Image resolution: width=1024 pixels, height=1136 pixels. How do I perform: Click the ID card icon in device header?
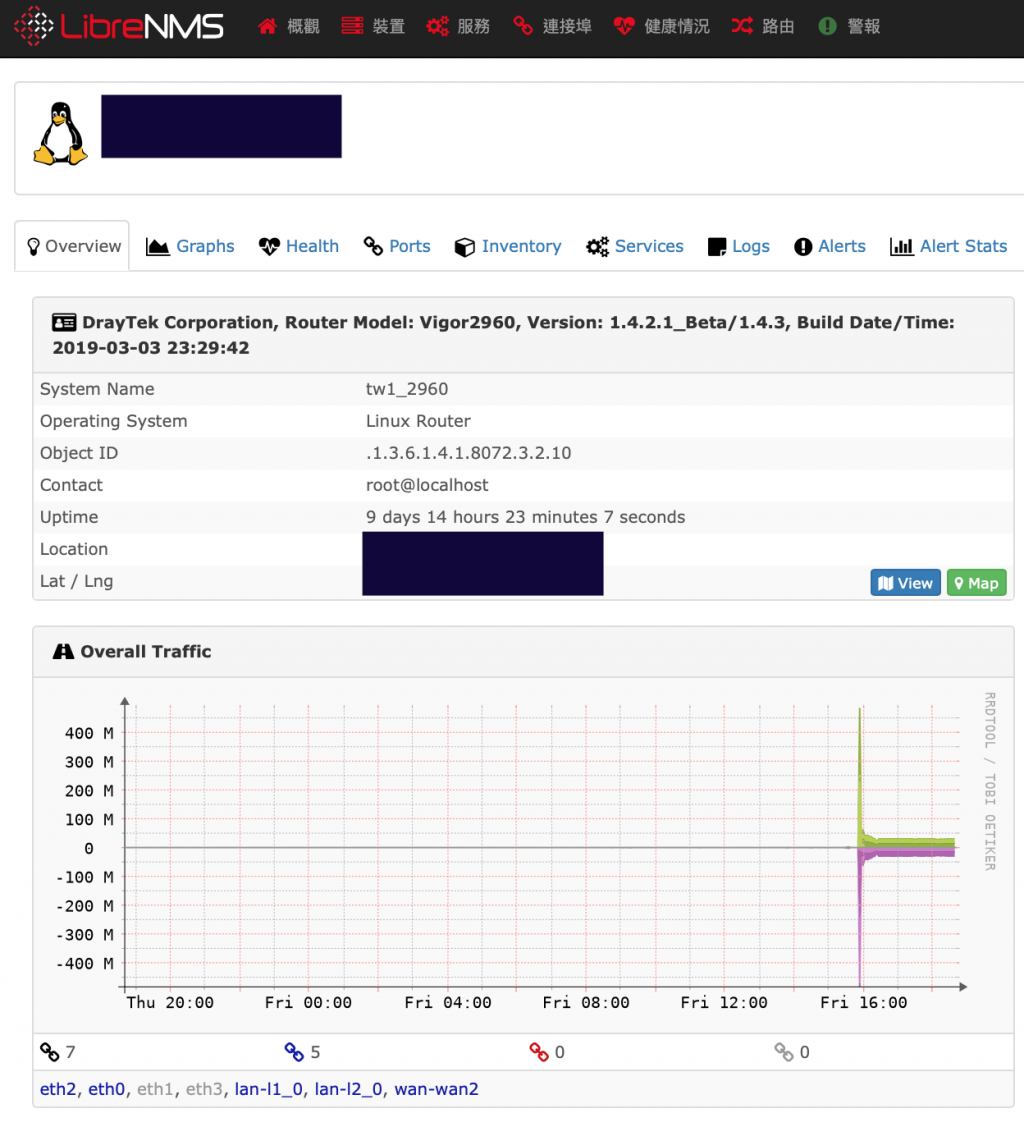click(64, 322)
